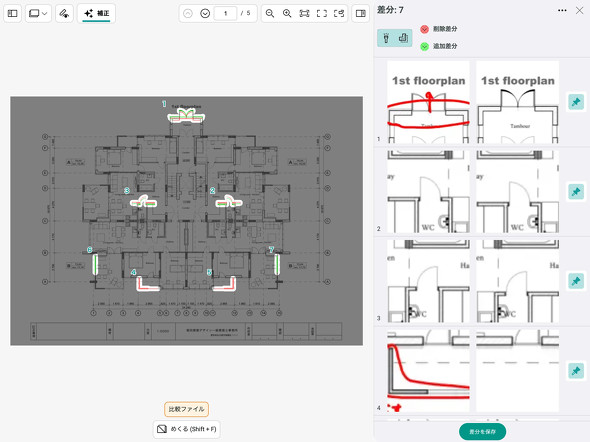Image resolution: width=590 pixels, height=442 pixels.
Task: Pin difference number 1
Action: coord(576,102)
